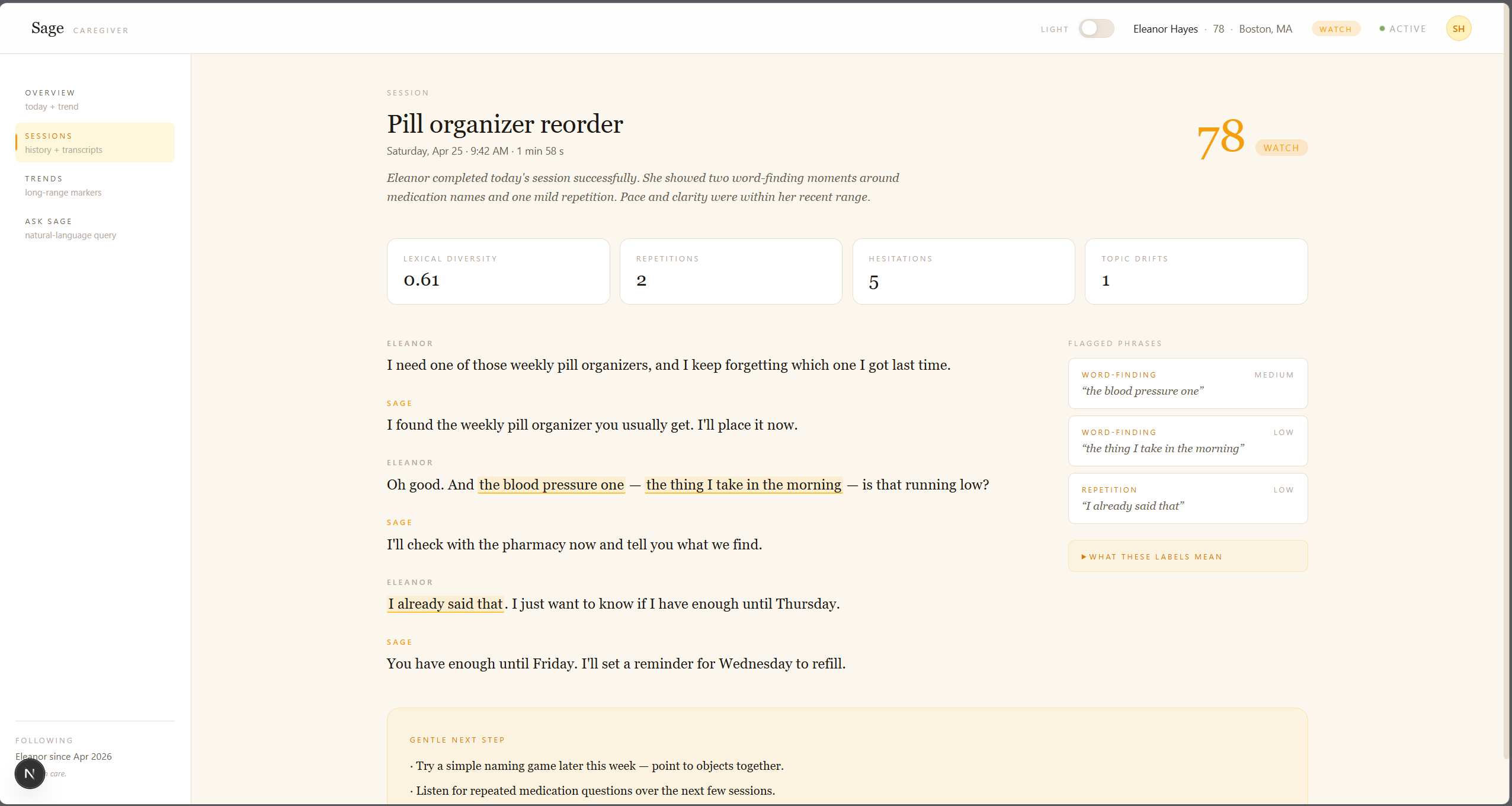Open Ask Sage natural-language query
This screenshot has height=806, width=1512.
tap(70, 228)
